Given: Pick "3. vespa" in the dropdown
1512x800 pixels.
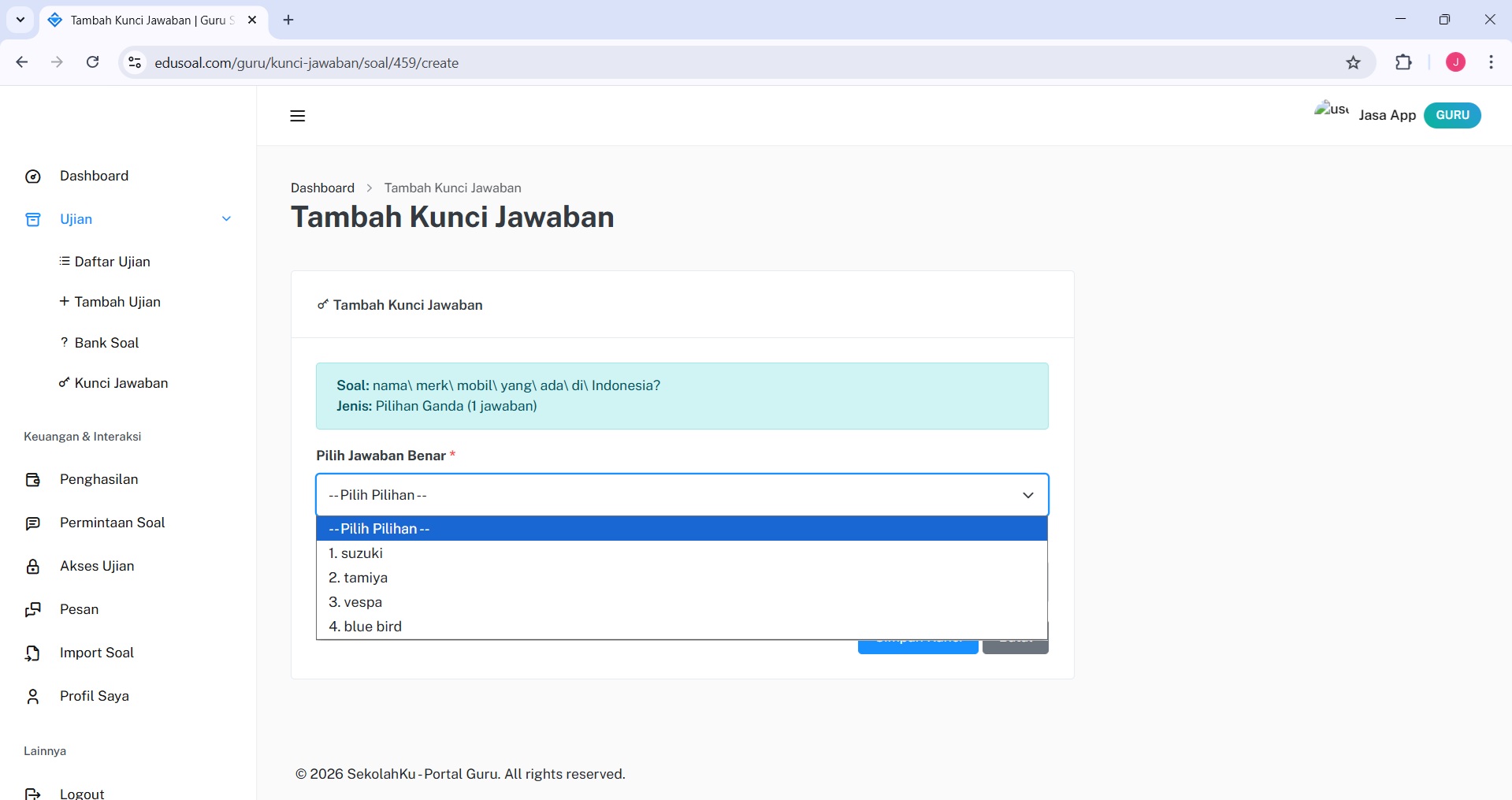Looking at the screenshot, I should coord(355,602).
